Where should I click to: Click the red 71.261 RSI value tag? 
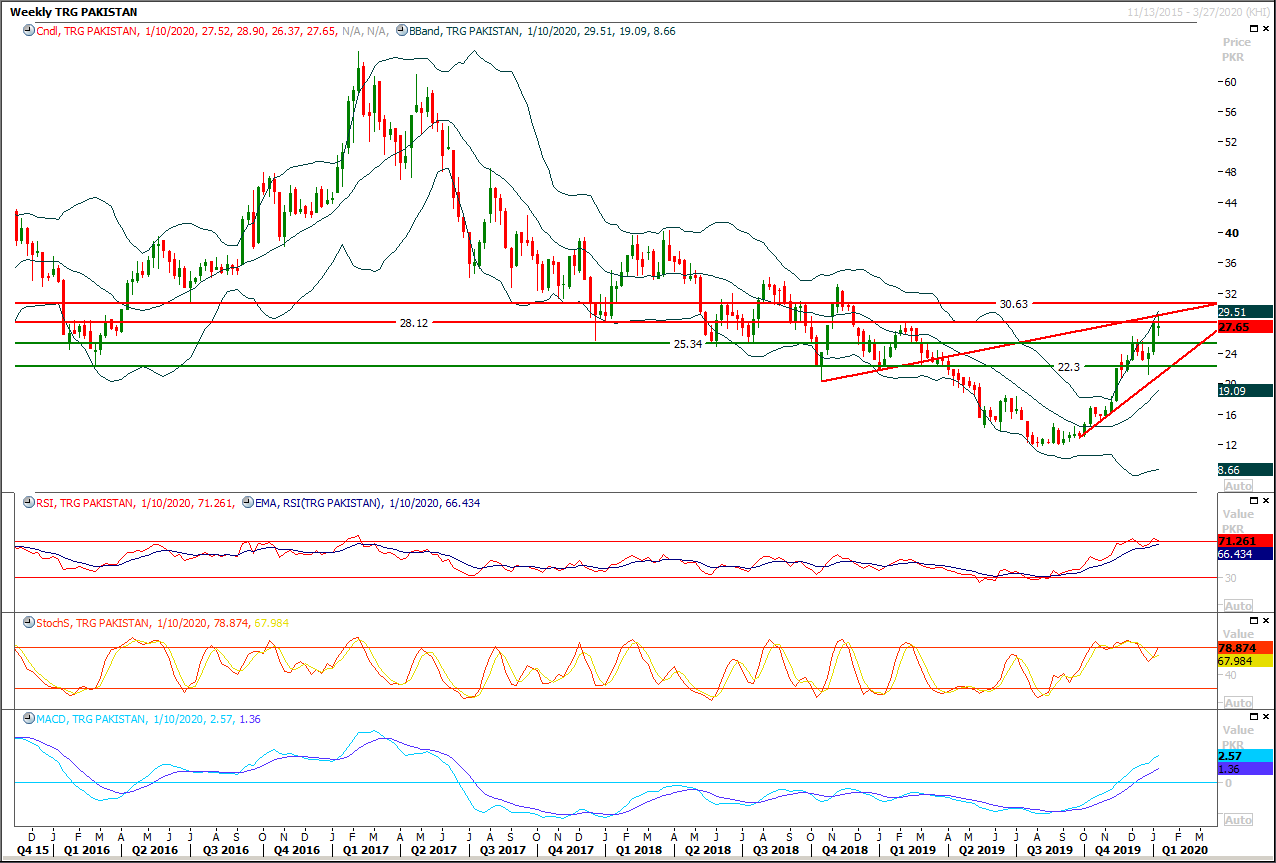coord(1244,541)
